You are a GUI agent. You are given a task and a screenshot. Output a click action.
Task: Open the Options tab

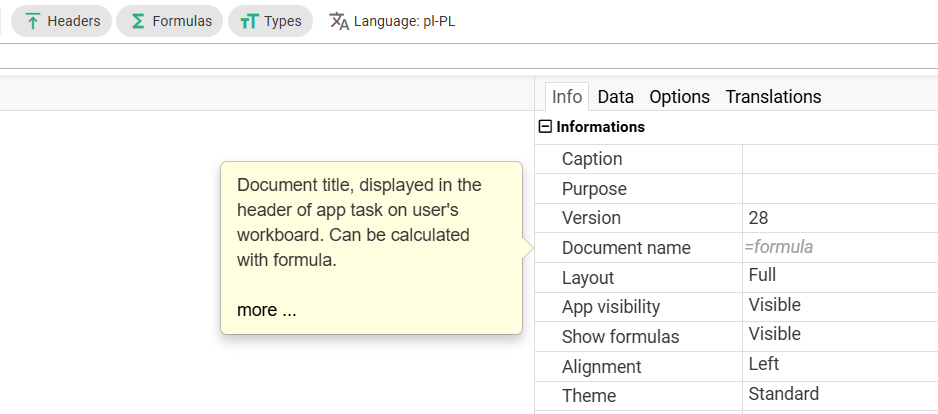click(x=680, y=96)
